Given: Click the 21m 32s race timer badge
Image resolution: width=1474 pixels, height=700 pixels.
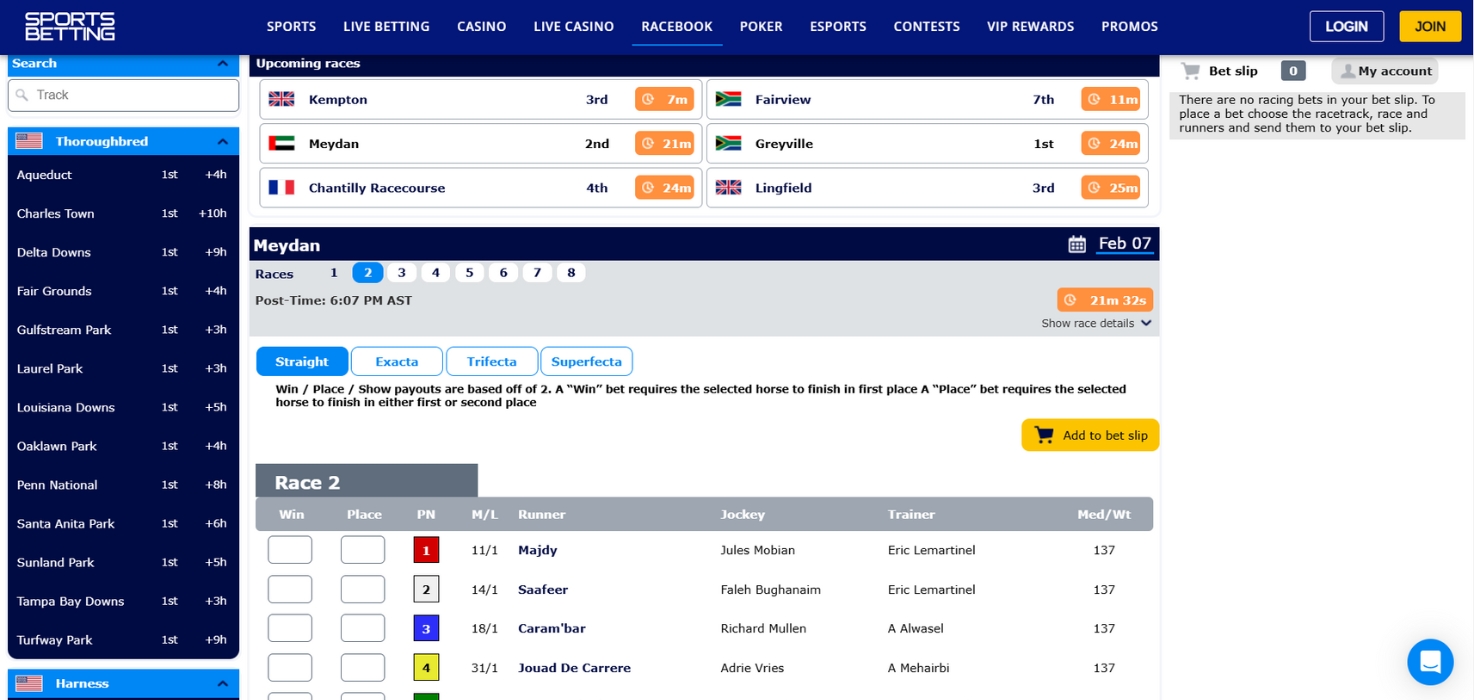Looking at the screenshot, I should tap(1105, 300).
